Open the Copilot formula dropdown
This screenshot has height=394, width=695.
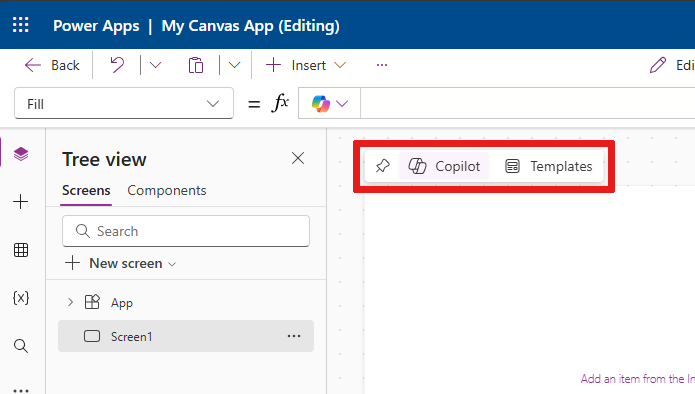(x=329, y=104)
